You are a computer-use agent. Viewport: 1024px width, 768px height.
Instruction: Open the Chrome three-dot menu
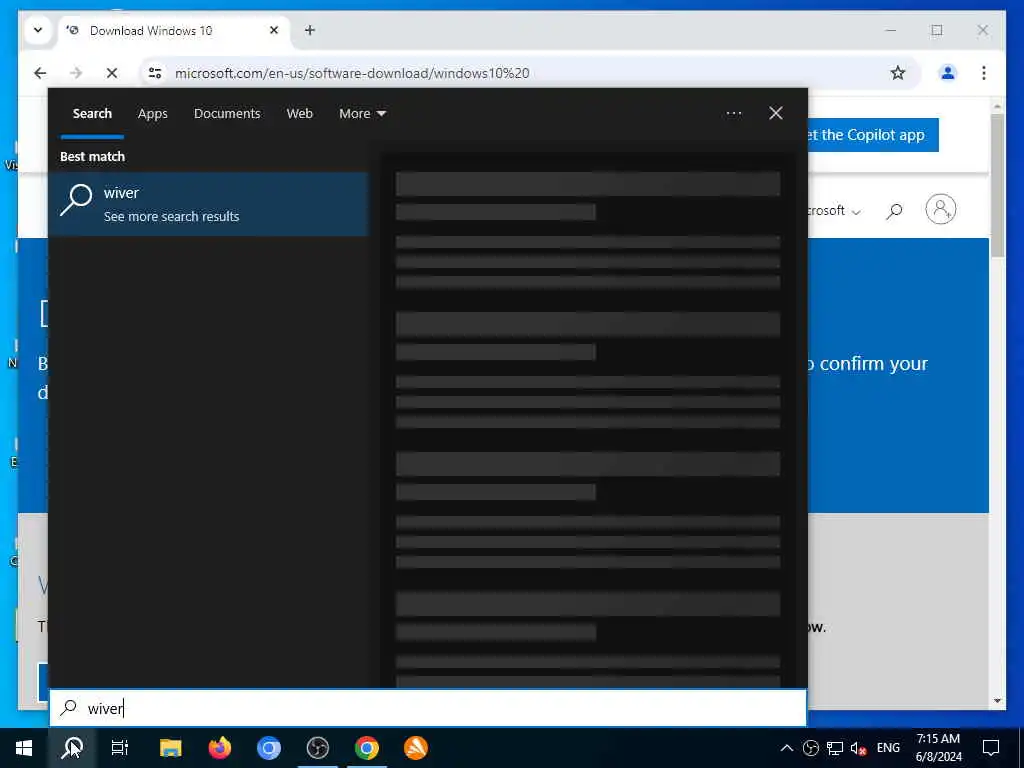pyautogui.click(x=984, y=73)
